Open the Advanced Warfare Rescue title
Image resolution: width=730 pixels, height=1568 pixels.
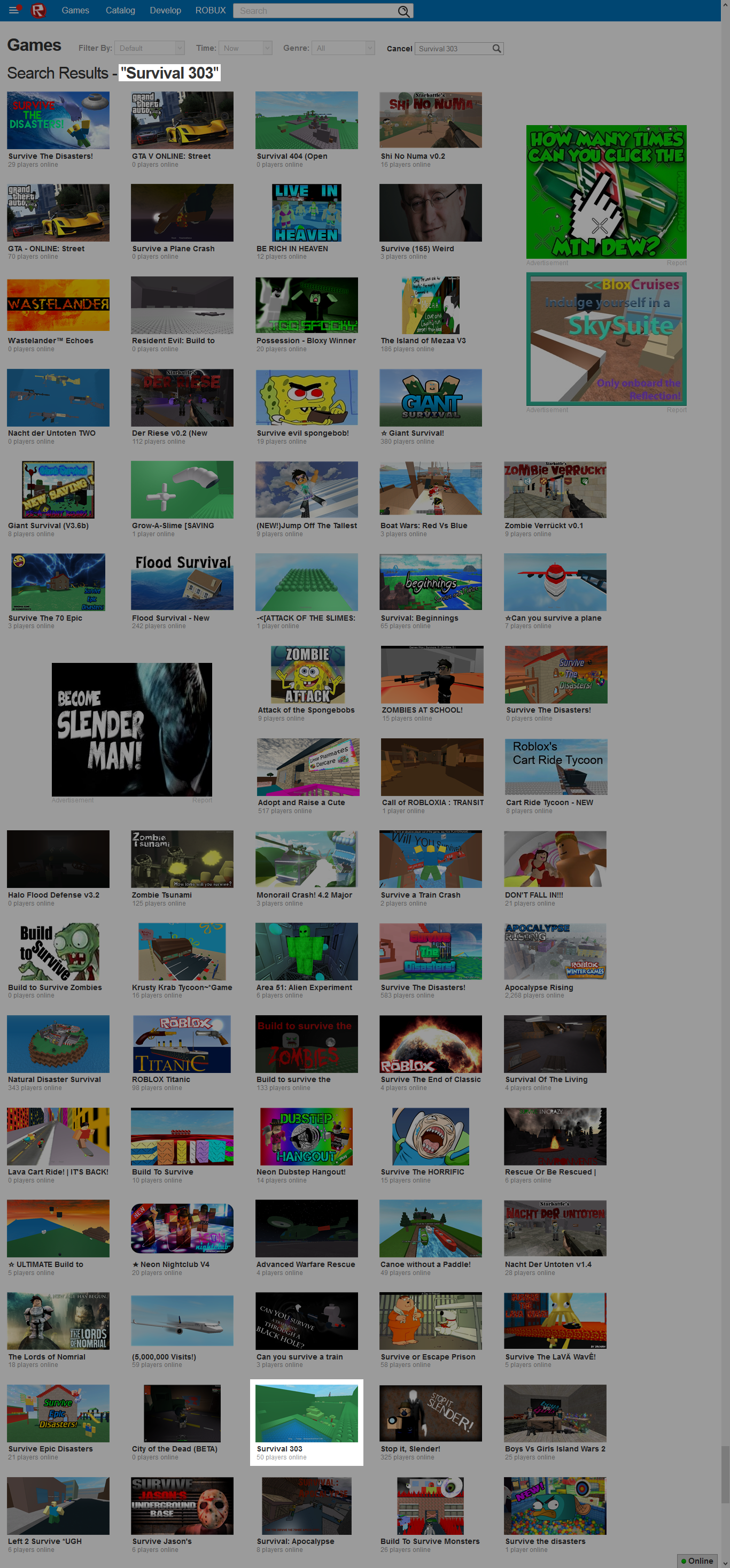tap(306, 1265)
